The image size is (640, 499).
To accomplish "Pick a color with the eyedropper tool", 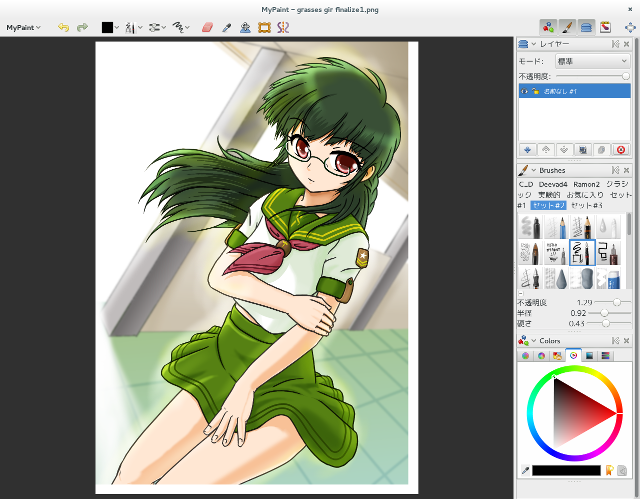I will coord(227,27).
